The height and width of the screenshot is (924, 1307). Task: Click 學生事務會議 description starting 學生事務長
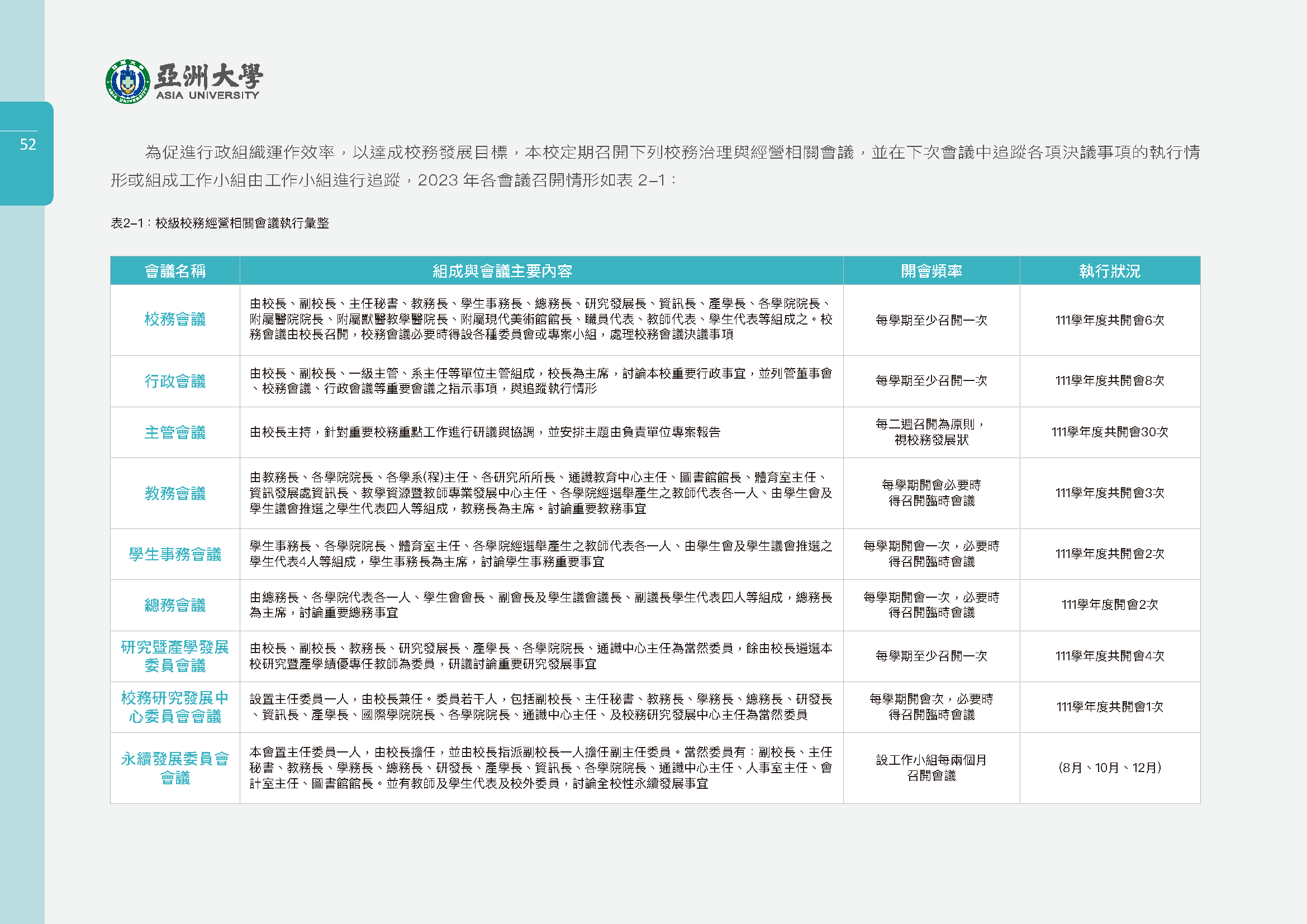(541, 554)
